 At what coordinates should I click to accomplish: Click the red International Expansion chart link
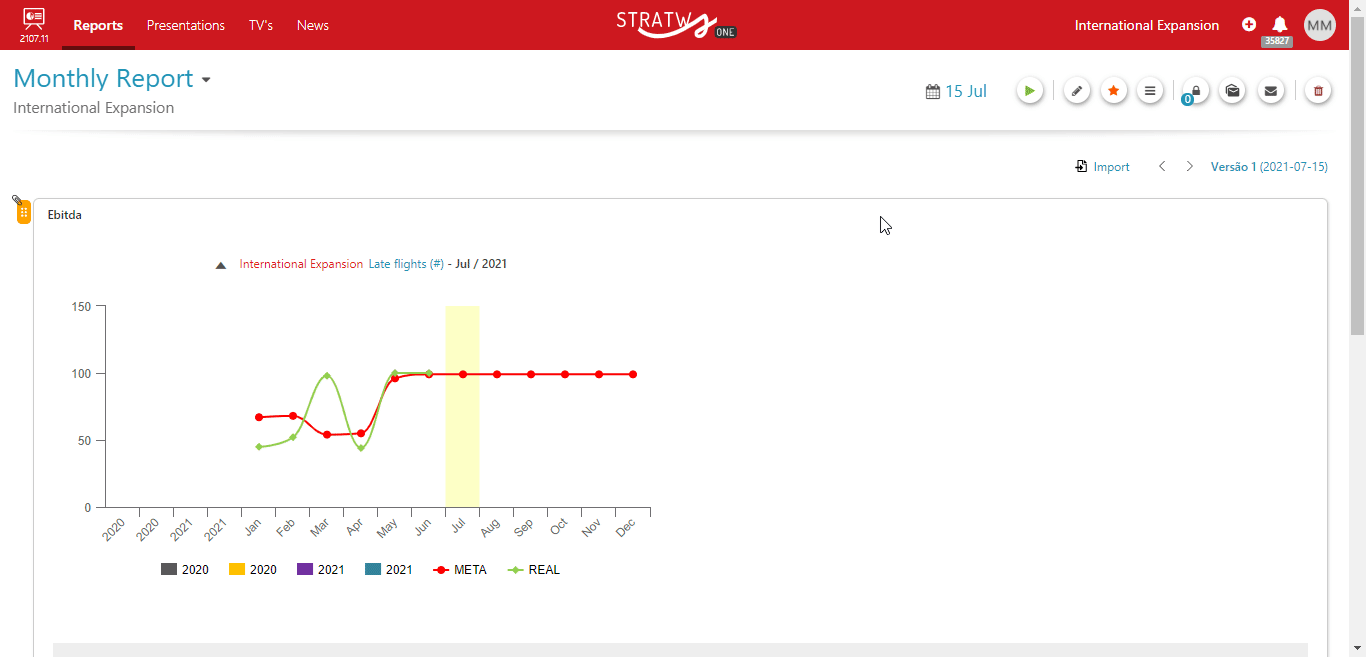pyautogui.click(x=301, y=264)
